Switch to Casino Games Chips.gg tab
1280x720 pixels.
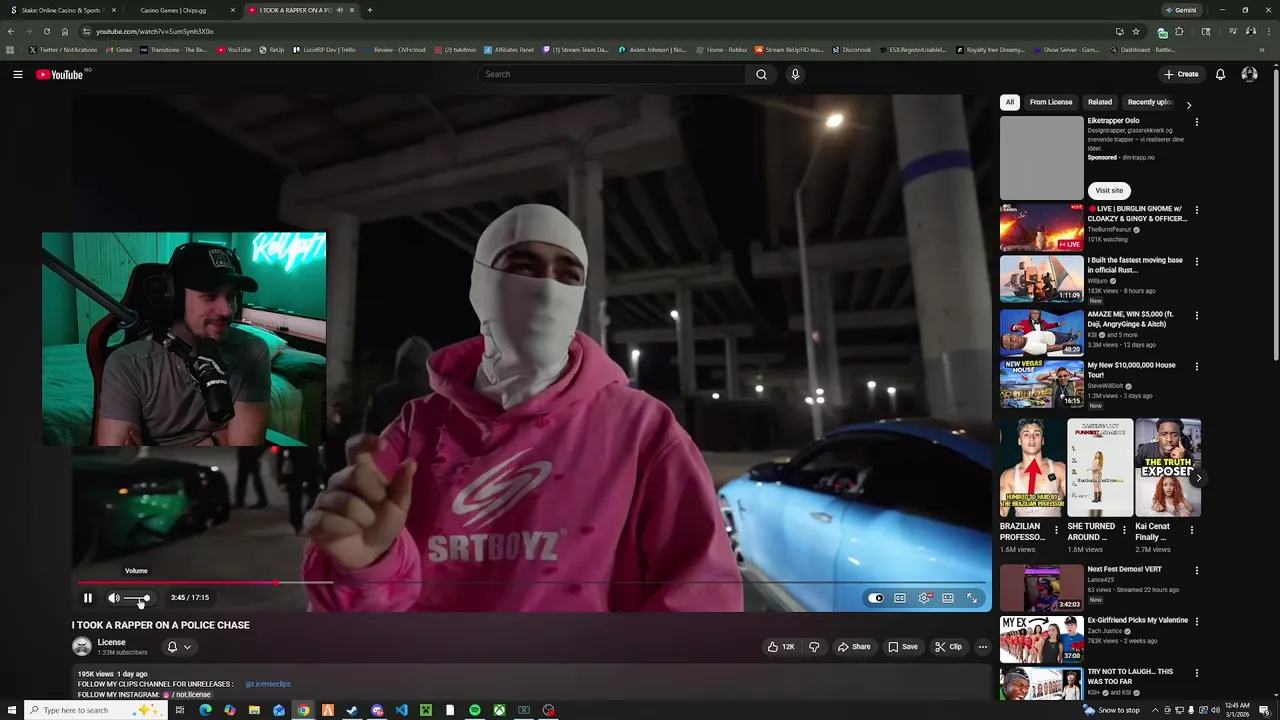point(180,10)
